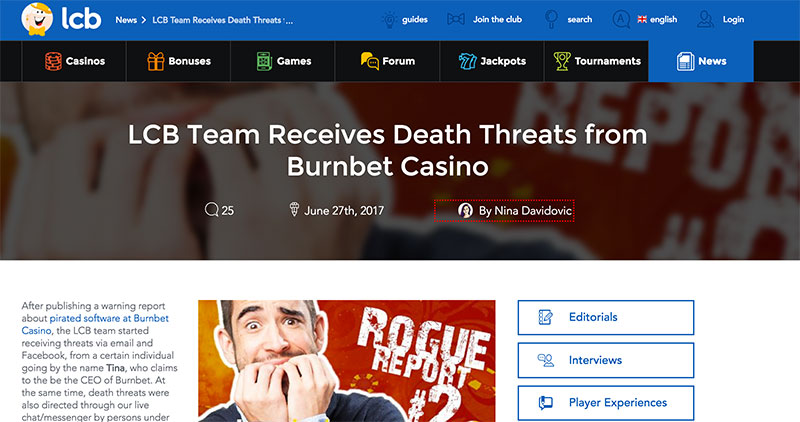
Task: Click the News newspaper icon
Action: pos(685,61)
